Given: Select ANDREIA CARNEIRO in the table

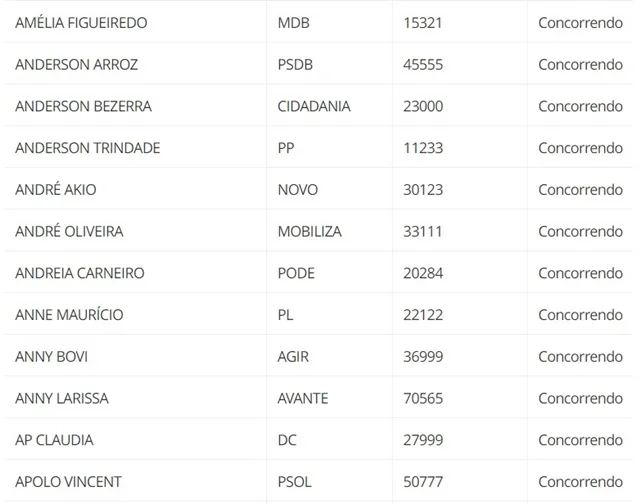Looking at the screenshot, I should click(x=80, y=273).
